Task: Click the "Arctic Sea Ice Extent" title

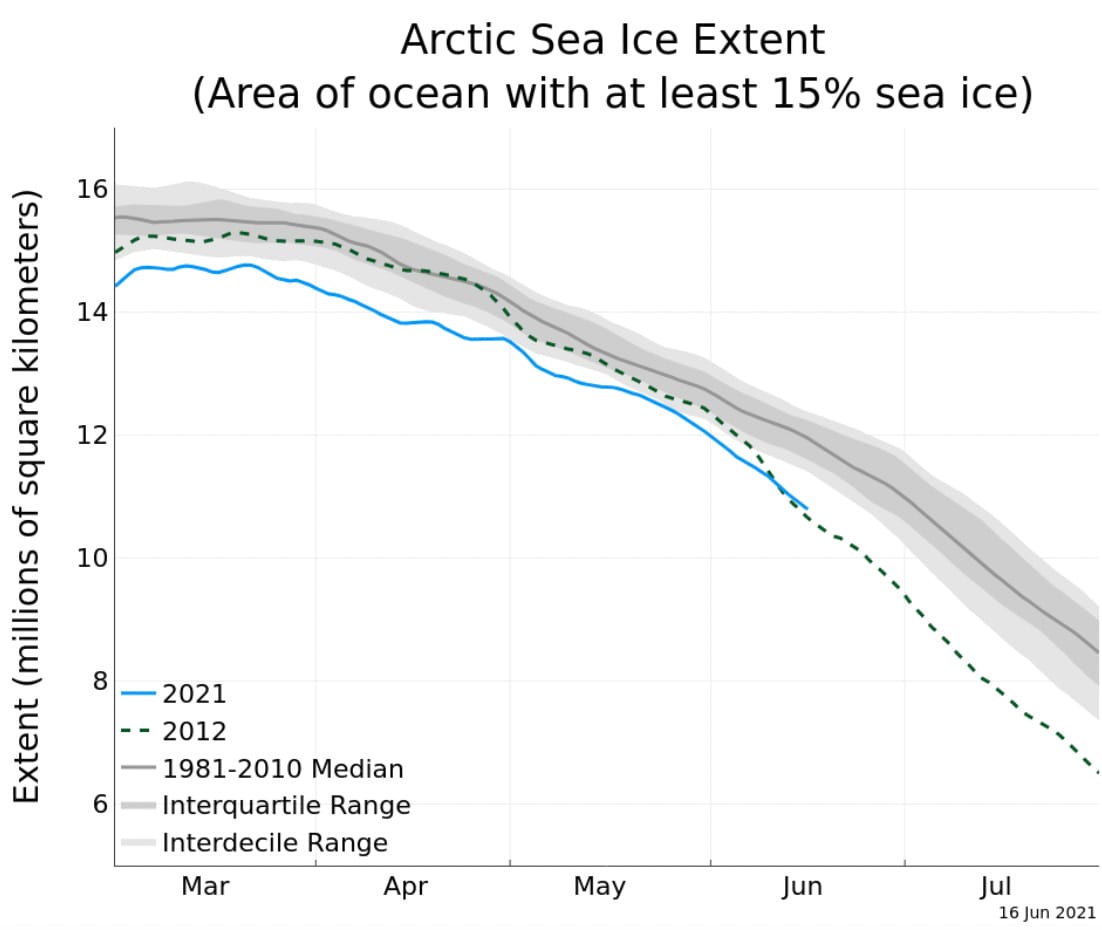Action: [x=612, y=40]
